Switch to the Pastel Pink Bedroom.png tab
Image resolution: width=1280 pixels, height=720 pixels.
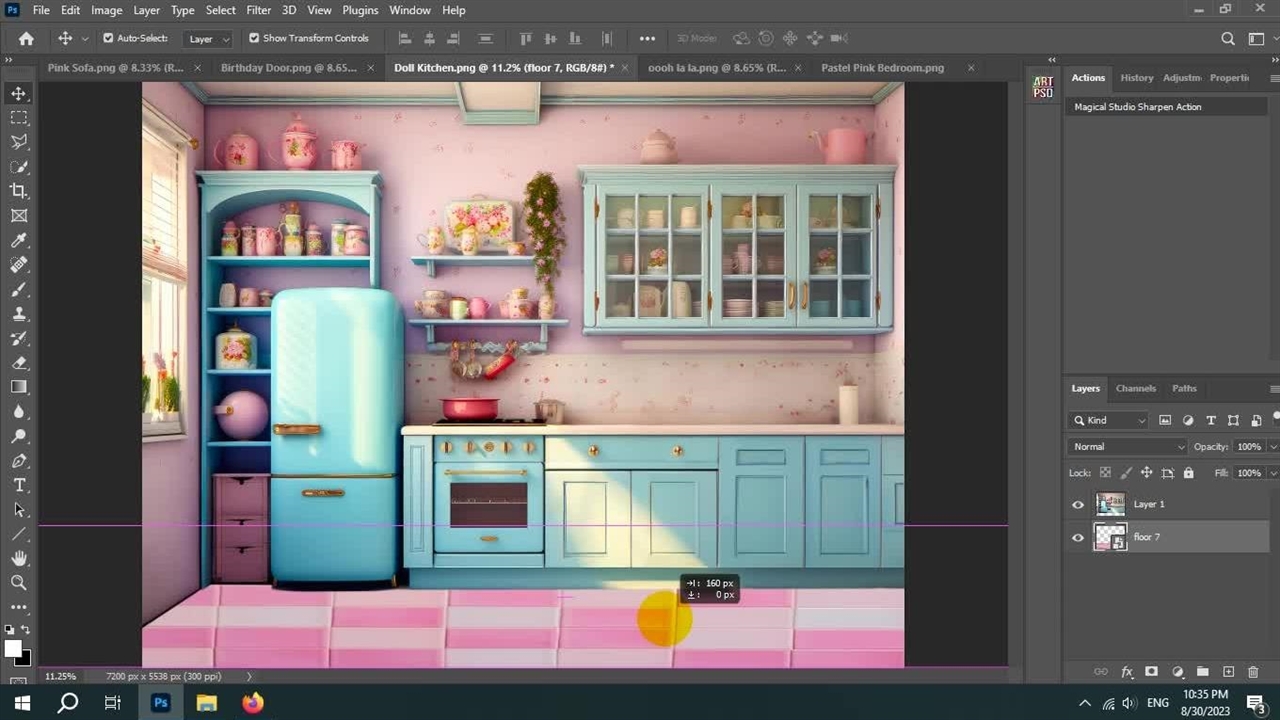[x=882, y=68]
